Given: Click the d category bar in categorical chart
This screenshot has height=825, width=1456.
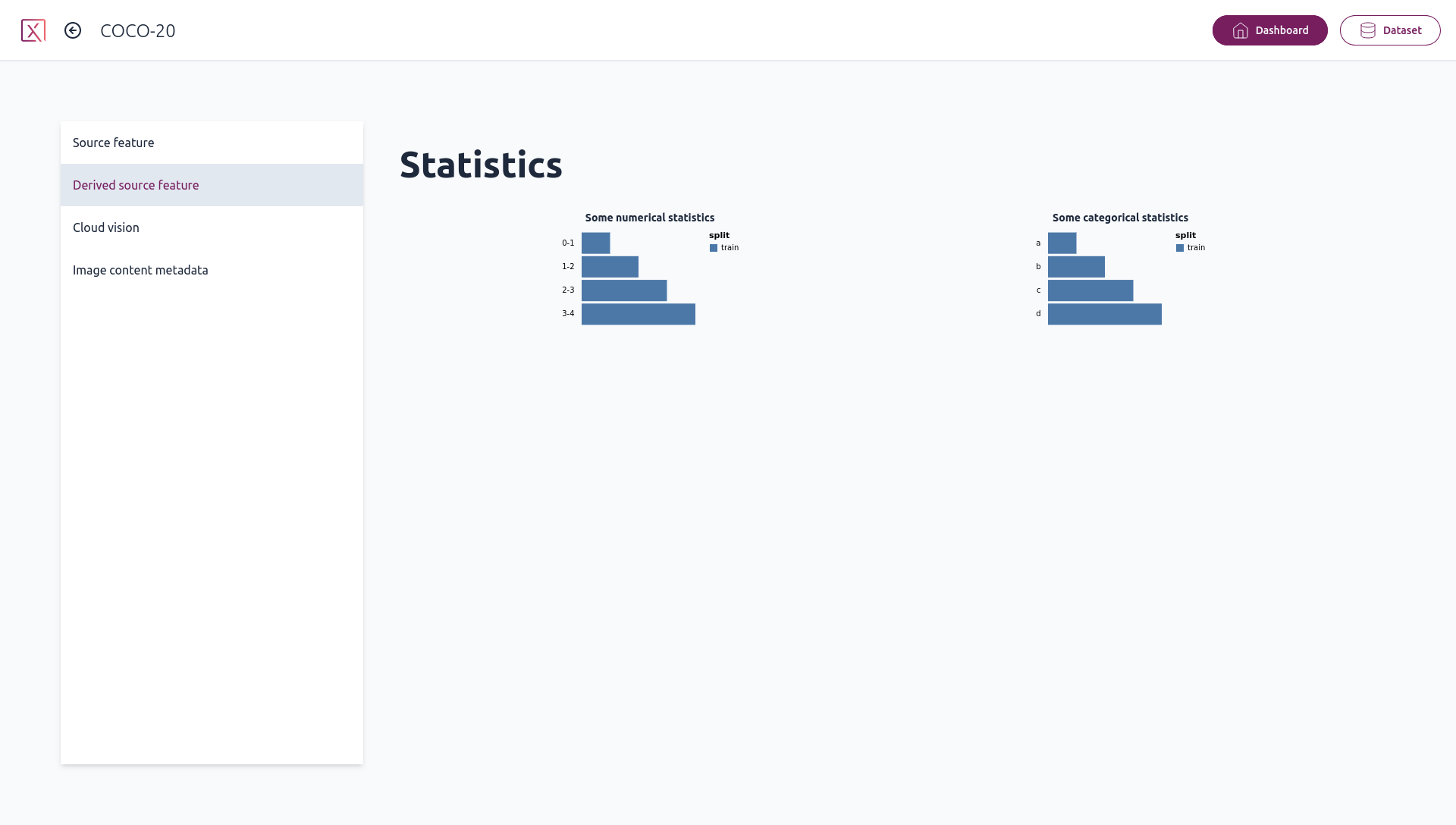Looking at the screenshot, I should click(1104, 313).
